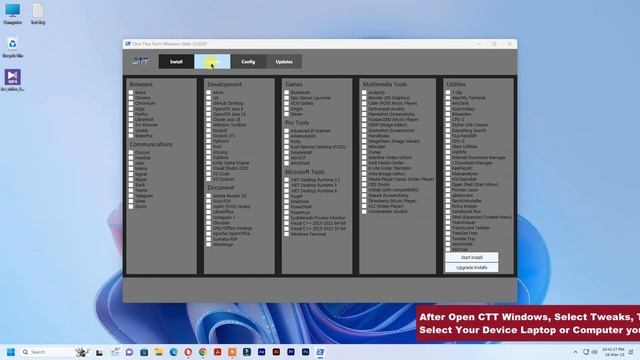The height and width of the screenshot is (360, 640).
Task: Tick the 7-Zip checkbox
Action: (448, 93)
